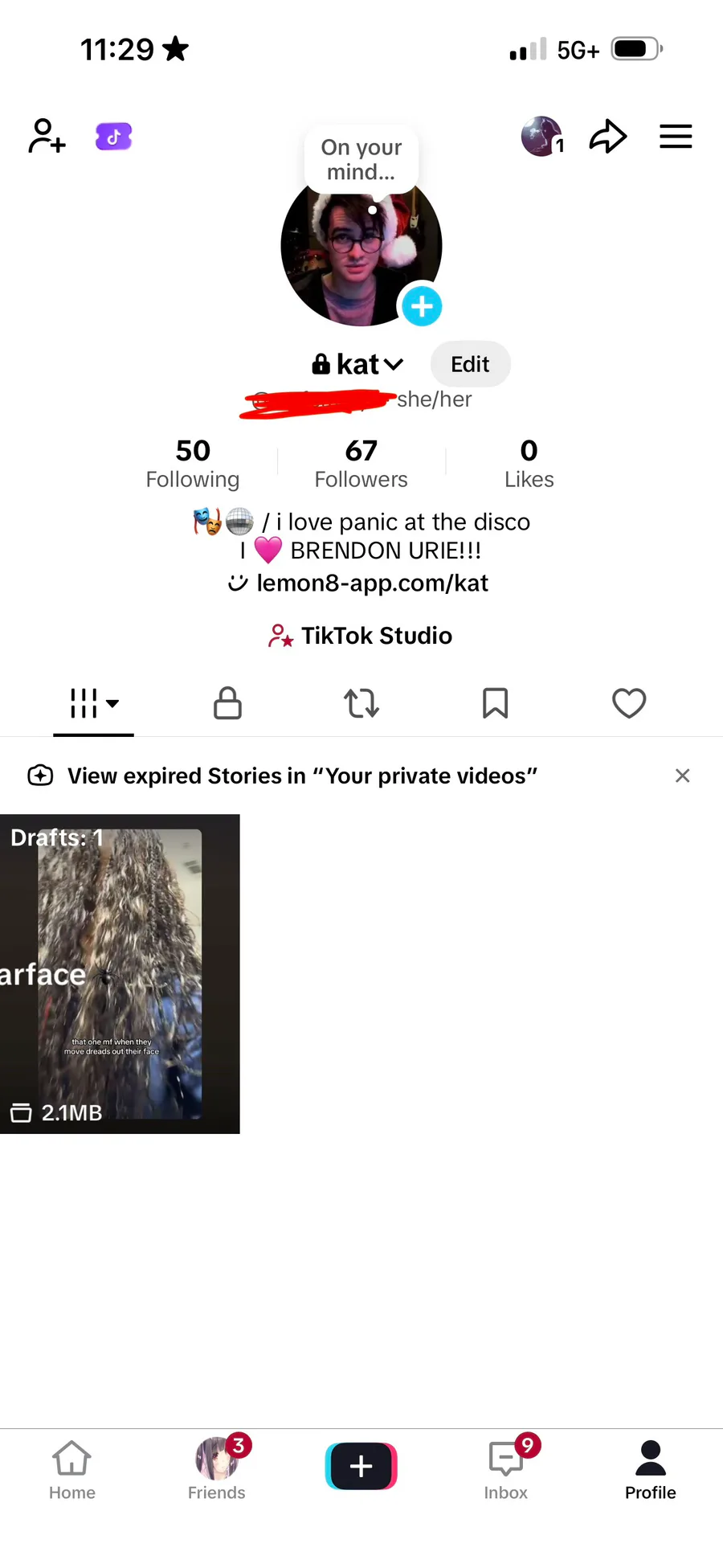Tap the blue plus on profile photo
Viewport: 723px width, 1568px height.
[422, 306]
